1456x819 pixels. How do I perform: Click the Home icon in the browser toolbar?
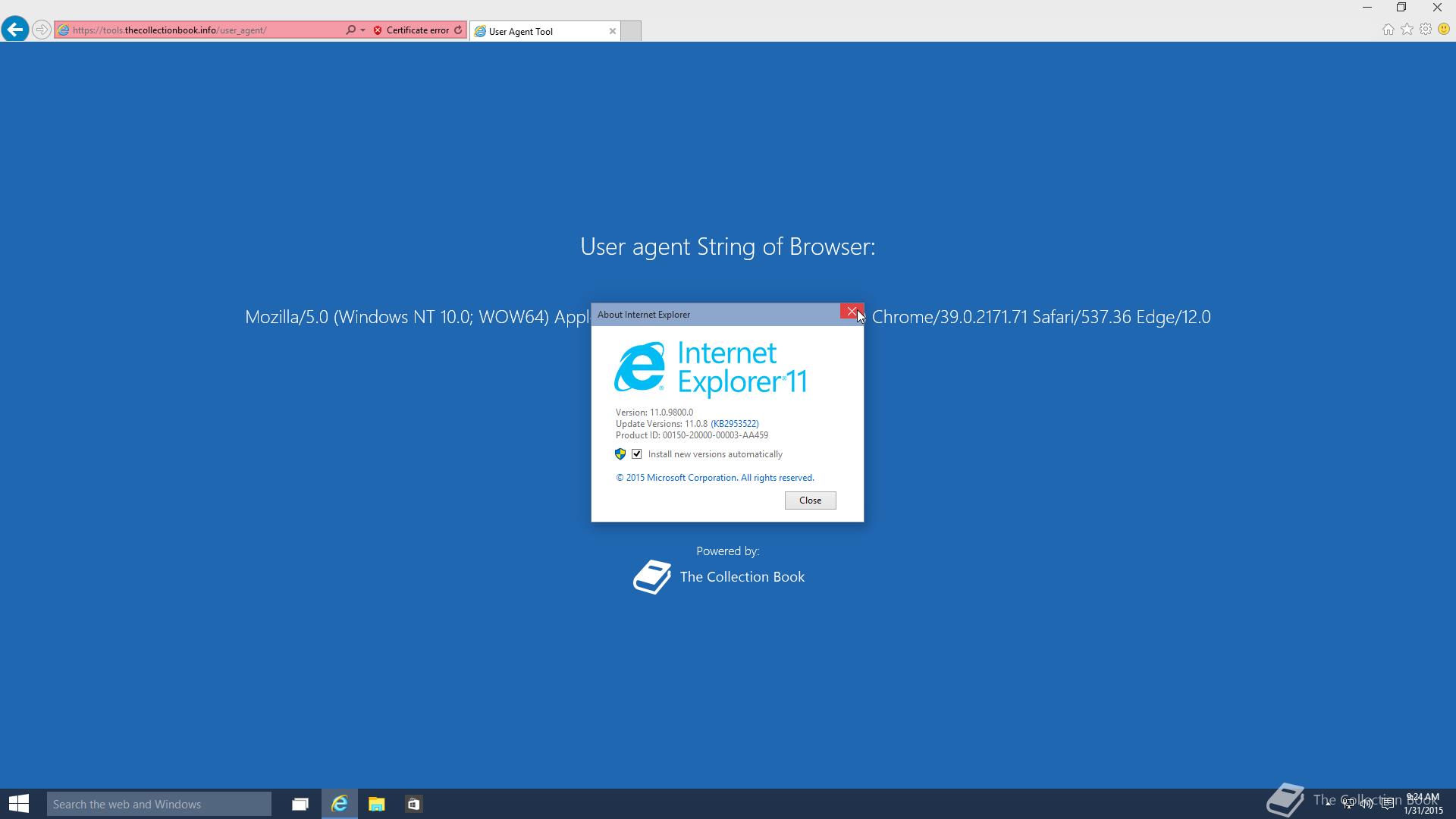[1388, 30]
